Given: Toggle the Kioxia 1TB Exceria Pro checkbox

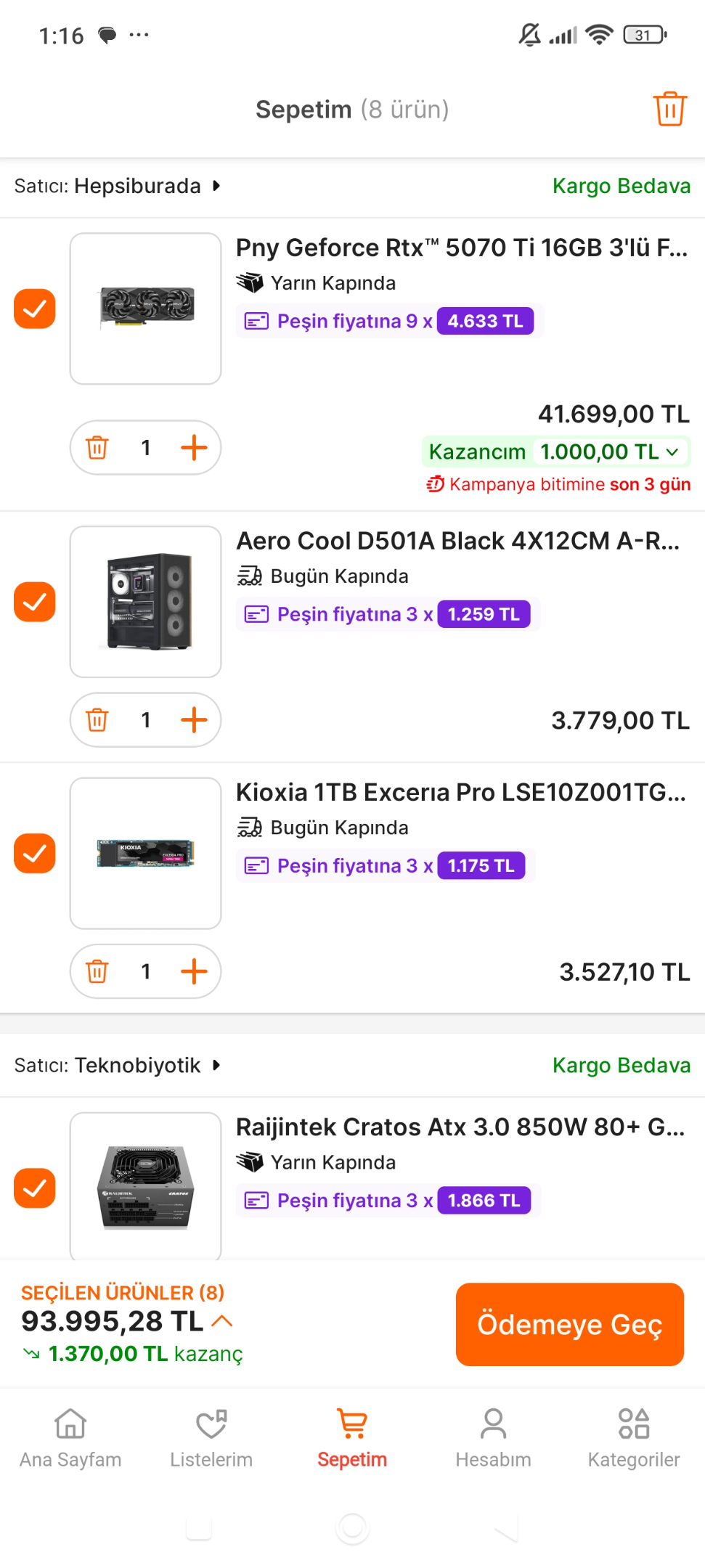Looking at the screenshot, I should 35,853.
